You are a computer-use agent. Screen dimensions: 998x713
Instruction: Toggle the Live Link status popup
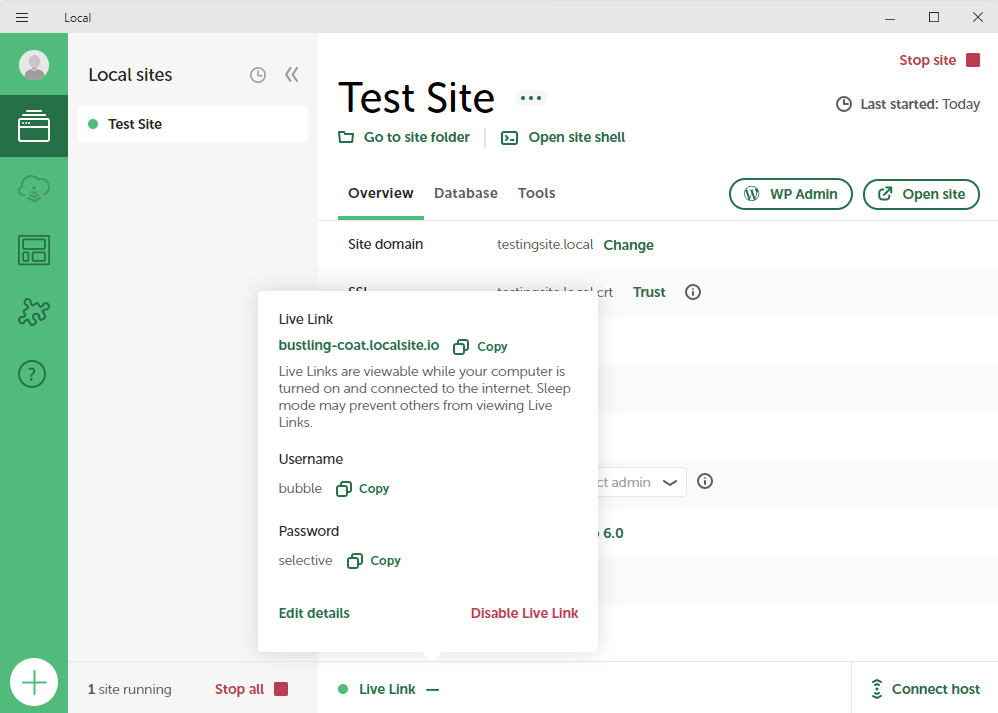pos(388,689)
